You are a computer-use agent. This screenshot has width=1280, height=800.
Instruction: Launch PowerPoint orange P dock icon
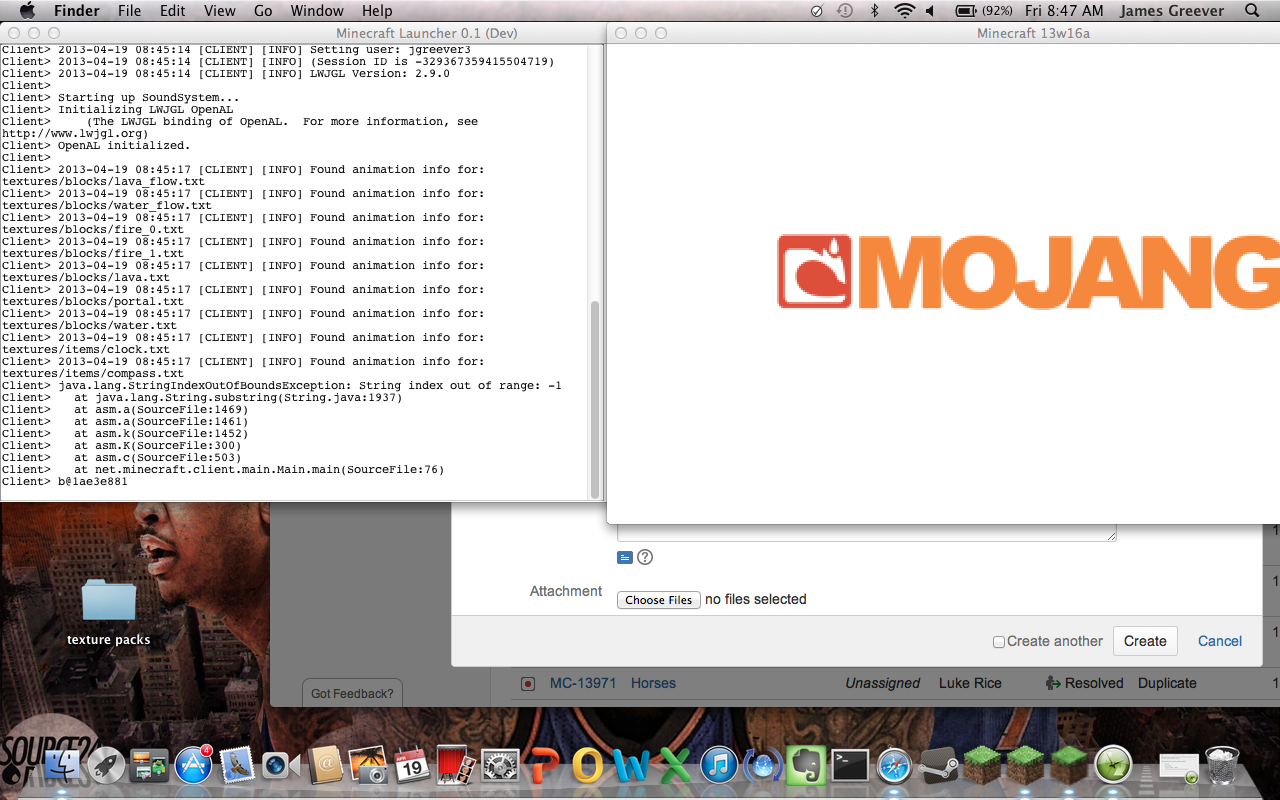coord(544,765)
